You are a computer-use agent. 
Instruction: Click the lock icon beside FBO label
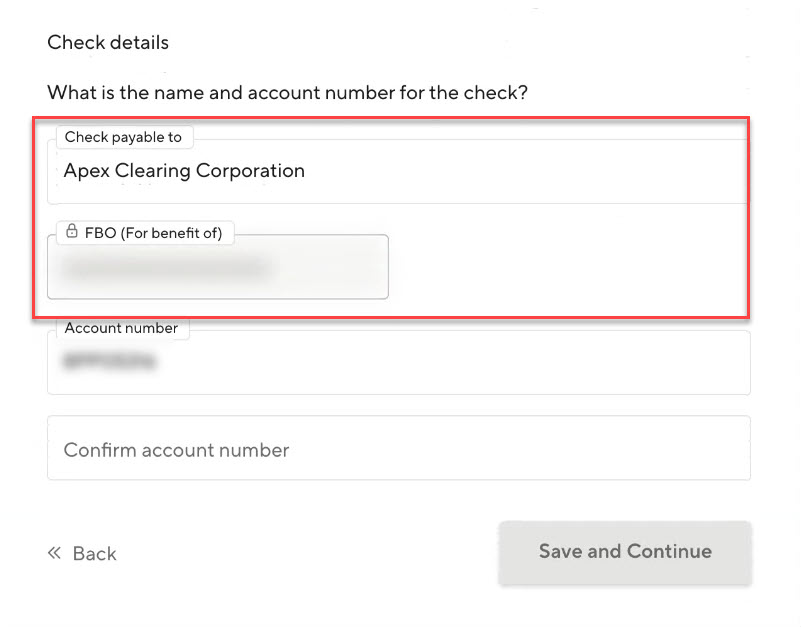pyautogui.click(x=72, y=233)
